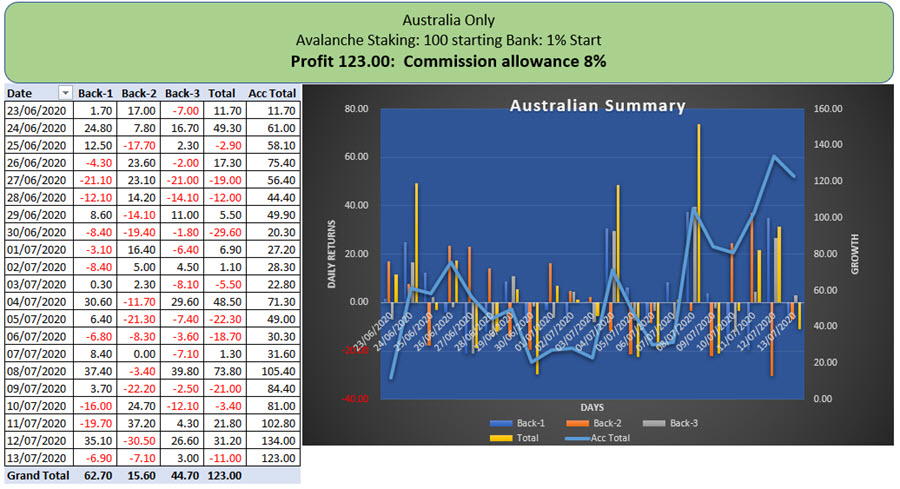Click the 23/06/2020 date cell
900x489 pixels.
click(x=37, y=110)
